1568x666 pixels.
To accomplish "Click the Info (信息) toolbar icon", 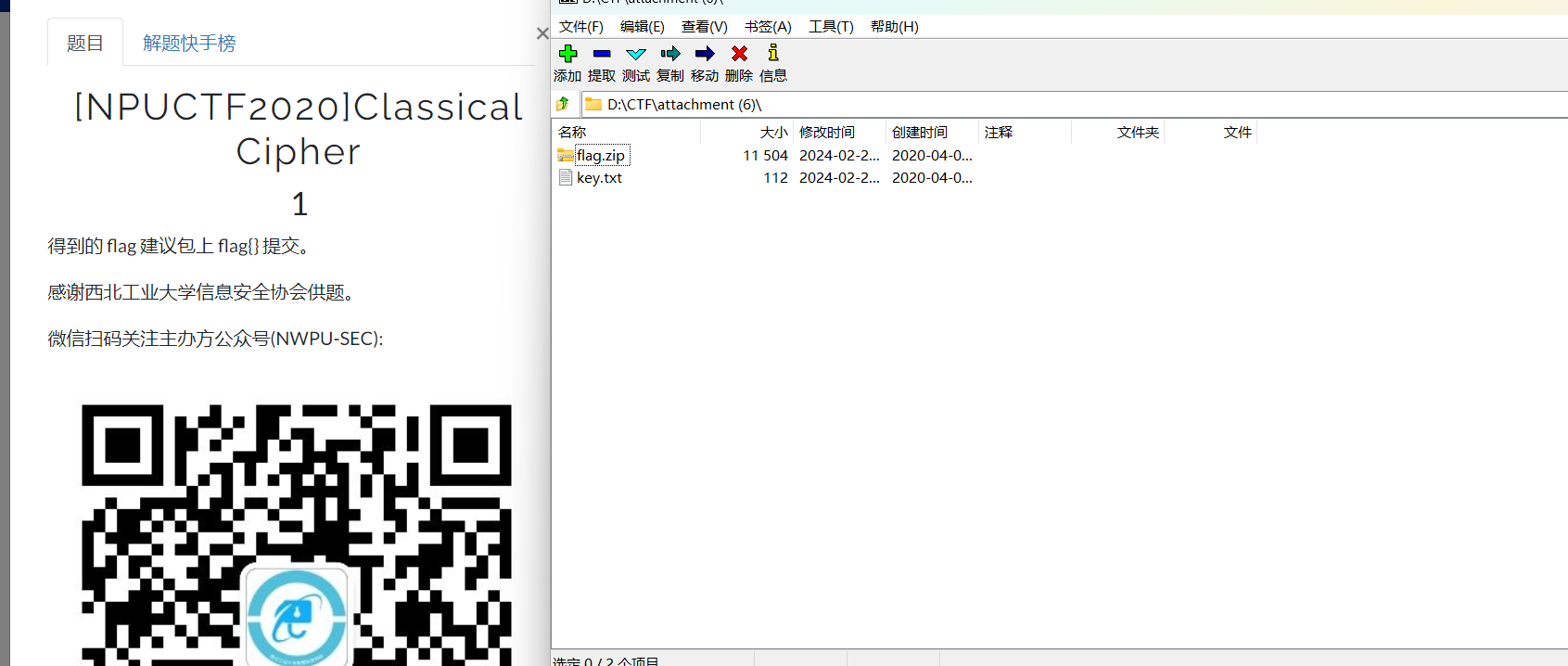I will point(773,53).
